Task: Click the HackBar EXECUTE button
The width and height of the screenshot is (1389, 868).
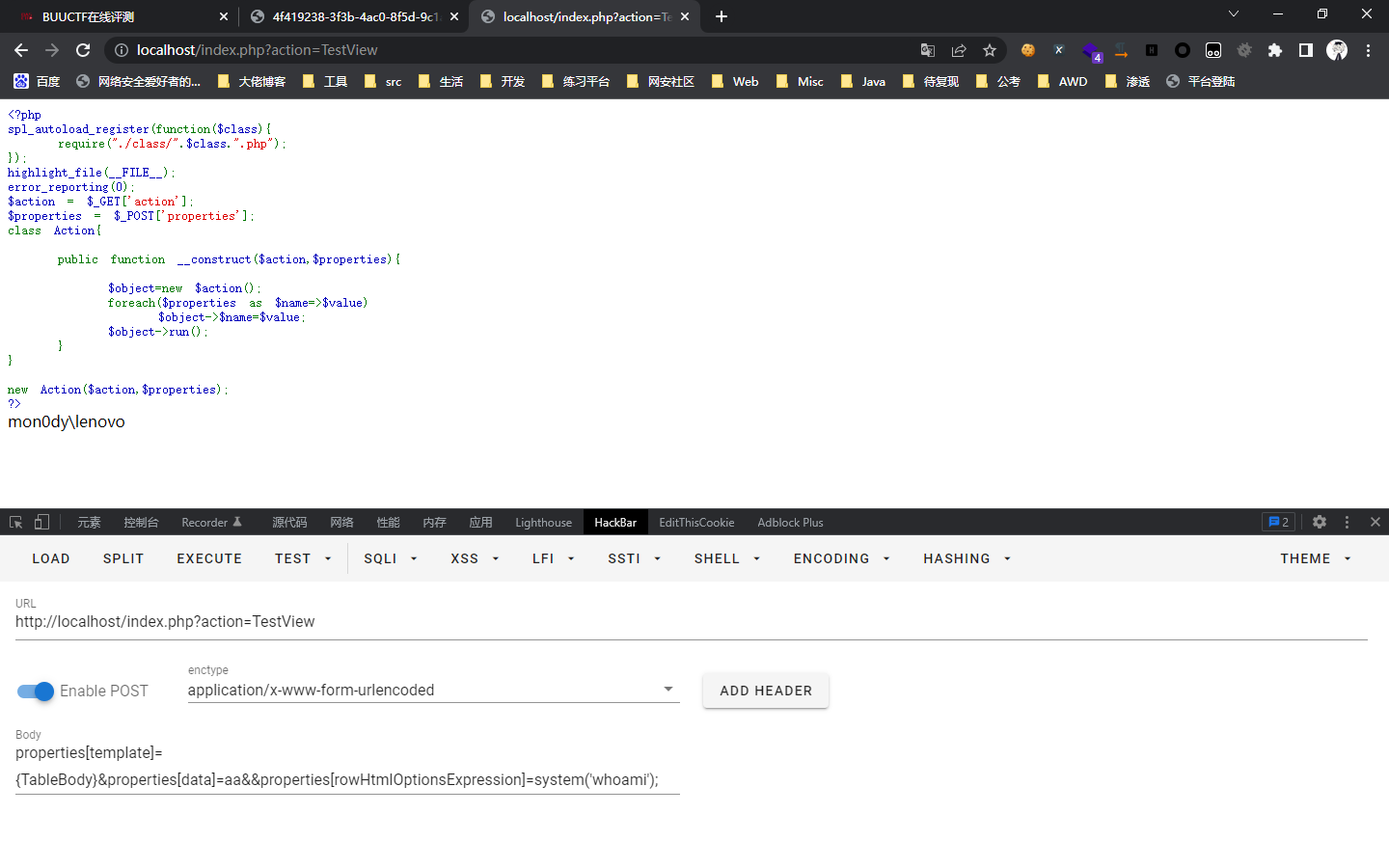Action: coord(209,558)
